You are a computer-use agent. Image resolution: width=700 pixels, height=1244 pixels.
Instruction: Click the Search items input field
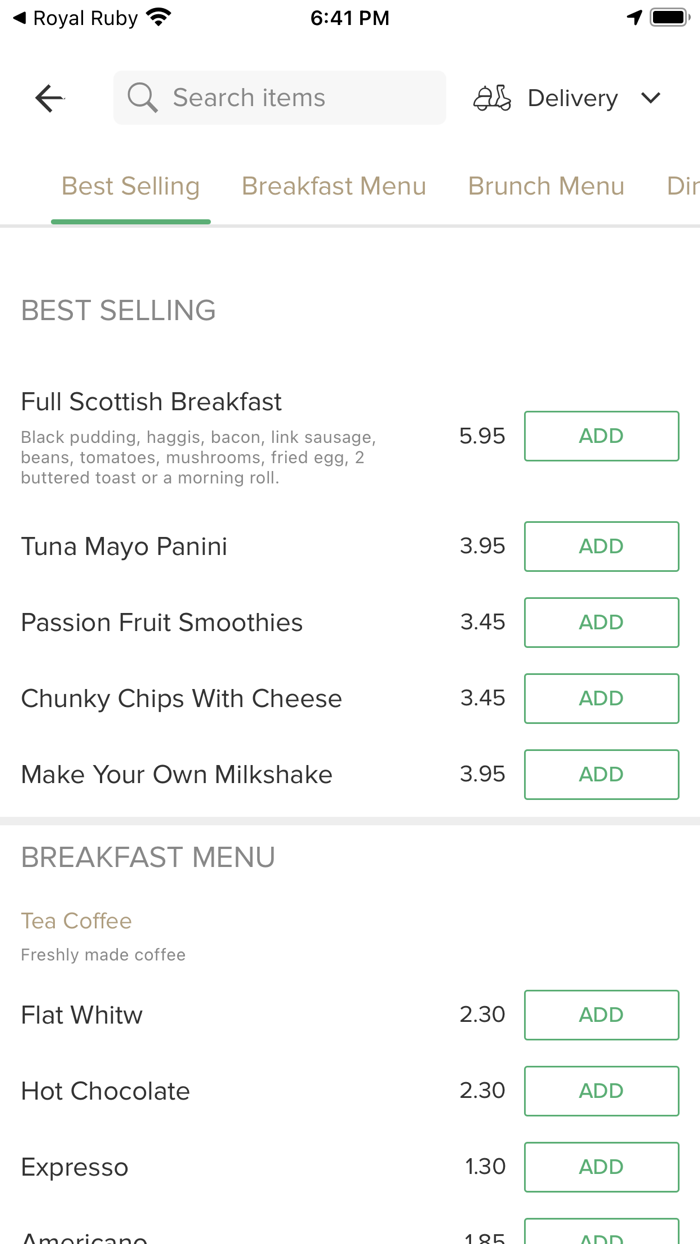(280, 97)
